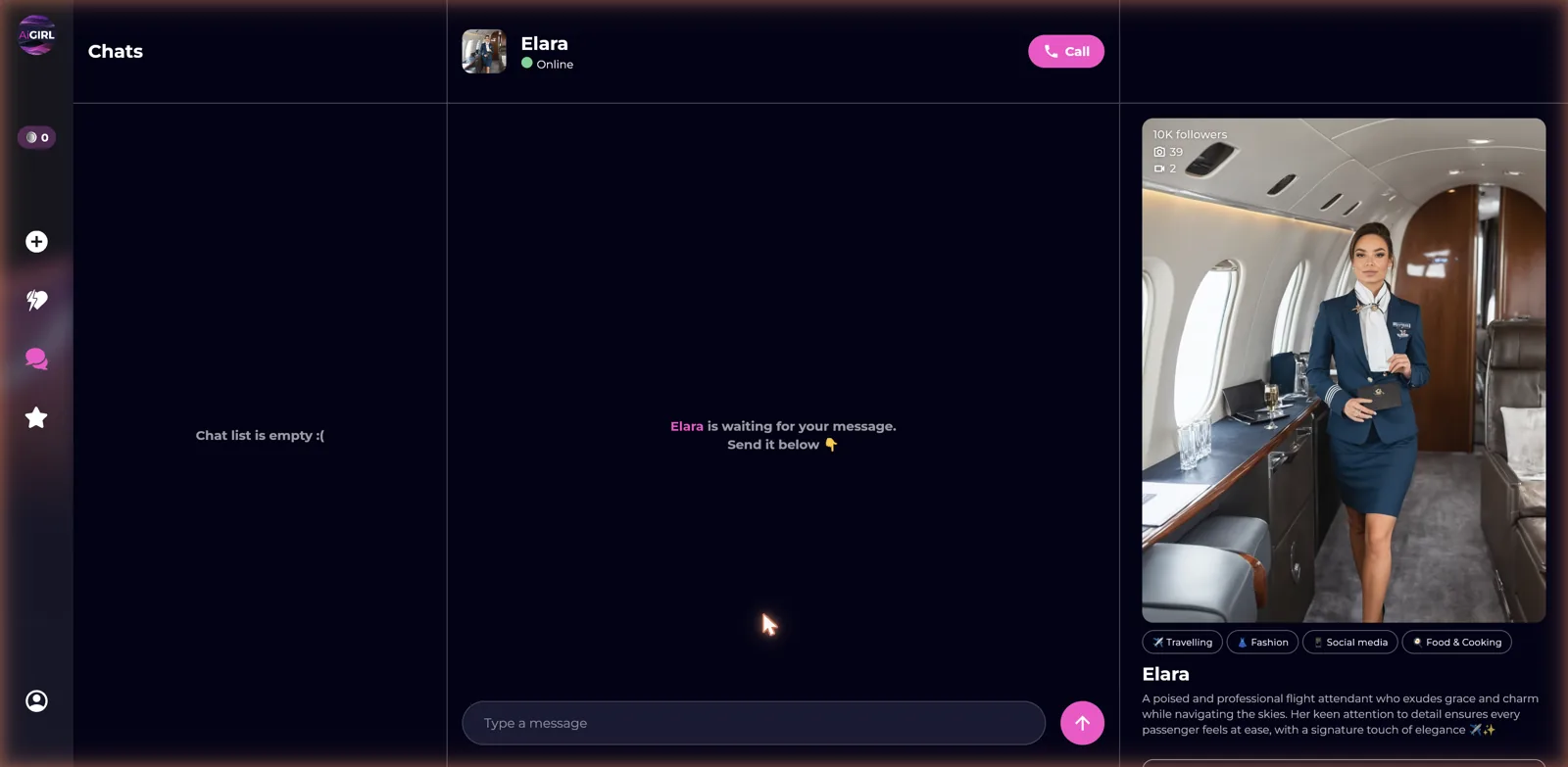1568x767 pixels.
Task: Create a new character with plus icon
Action: click(x=36, y=242)
